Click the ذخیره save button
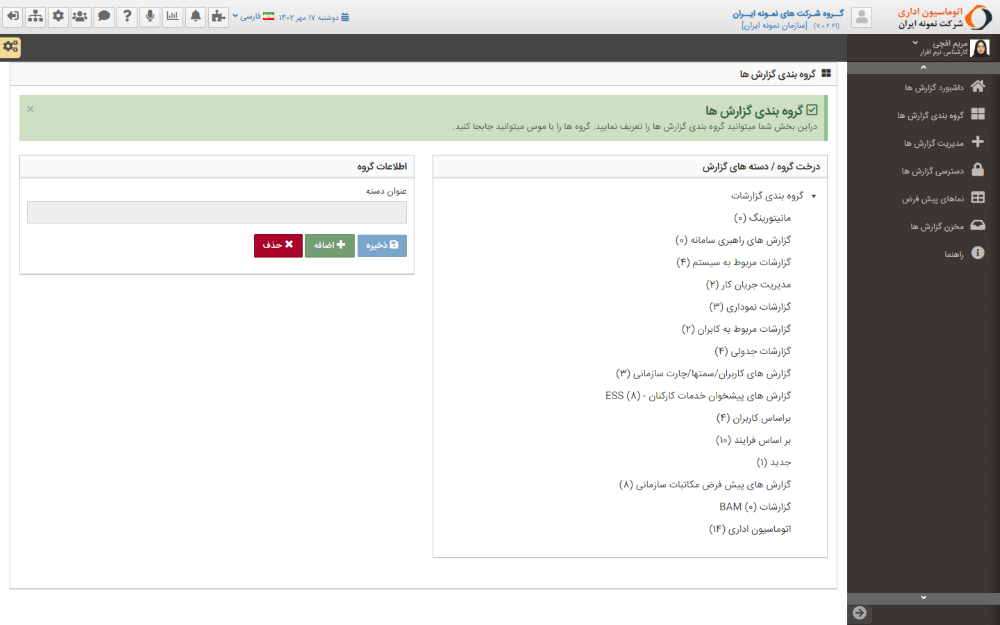1000x625 pixels. [381, 244]
